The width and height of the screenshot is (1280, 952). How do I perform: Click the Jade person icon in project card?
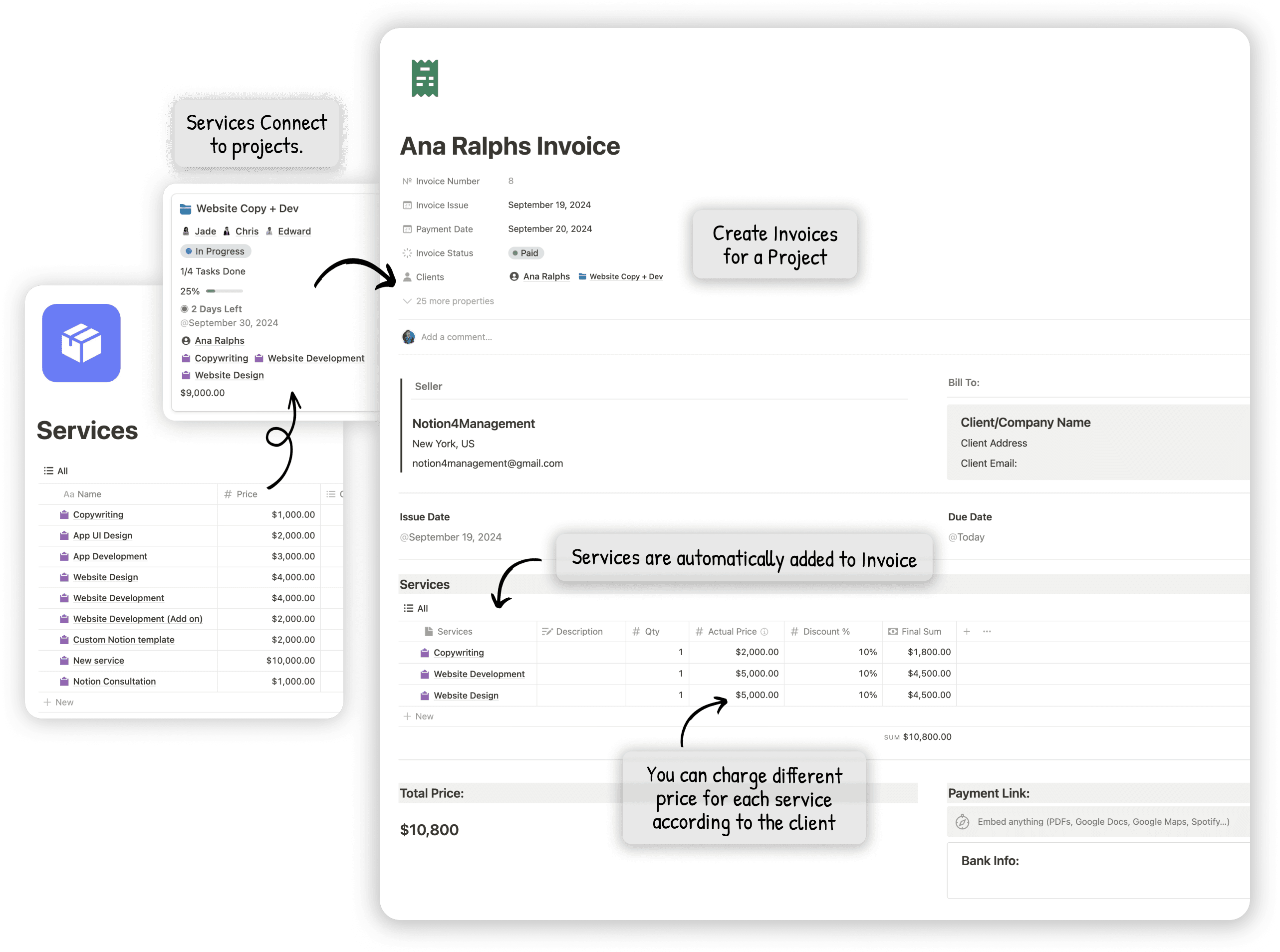pos(186,231)
